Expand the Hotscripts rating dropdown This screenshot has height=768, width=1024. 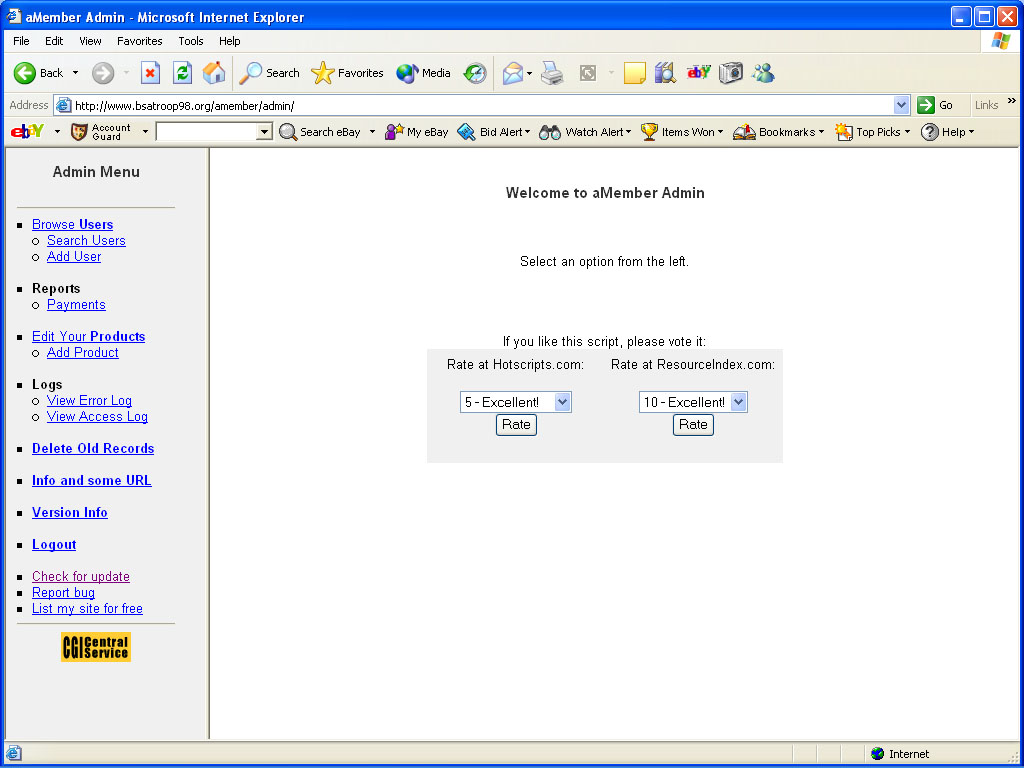[562, 402]
